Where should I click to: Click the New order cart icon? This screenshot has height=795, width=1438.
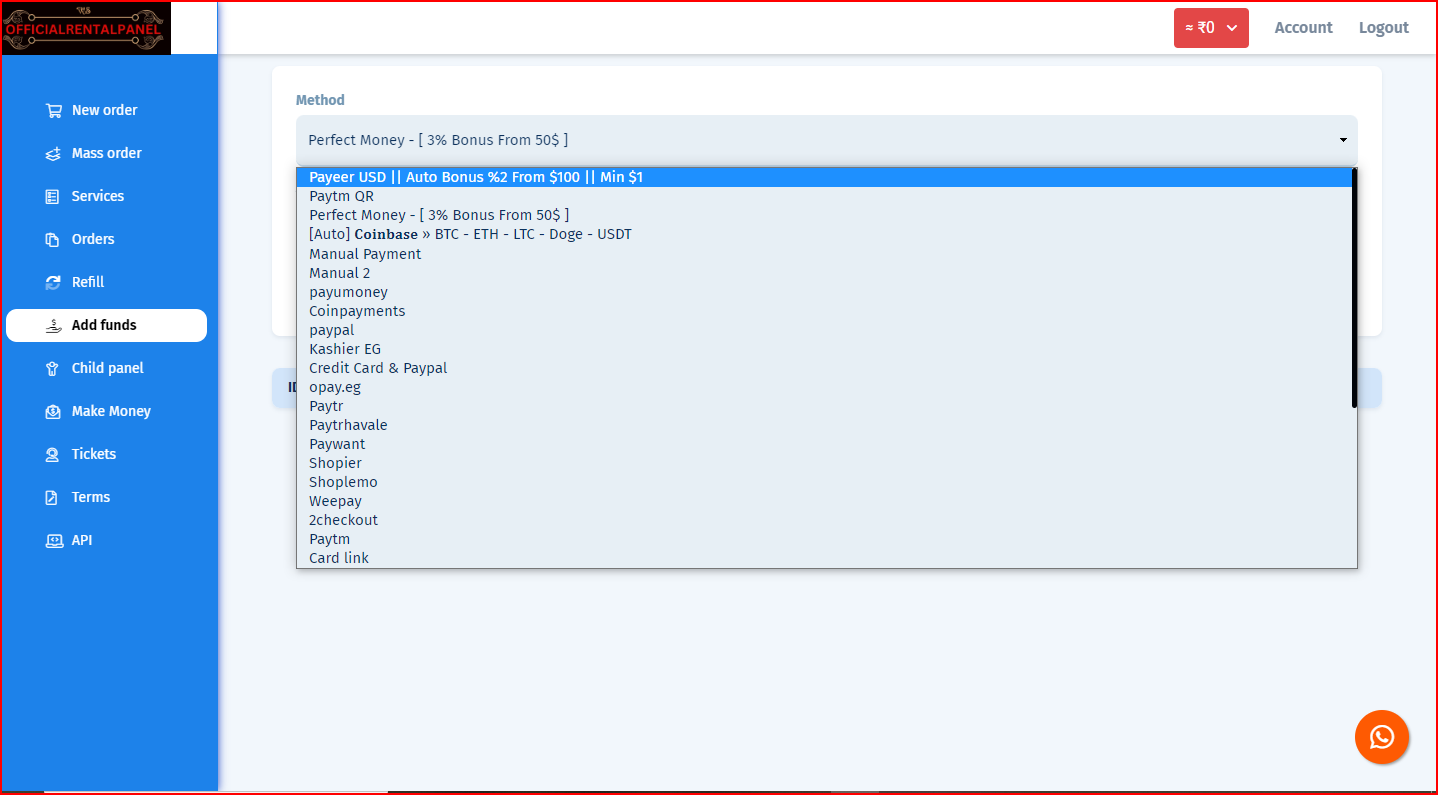point(53,111)
